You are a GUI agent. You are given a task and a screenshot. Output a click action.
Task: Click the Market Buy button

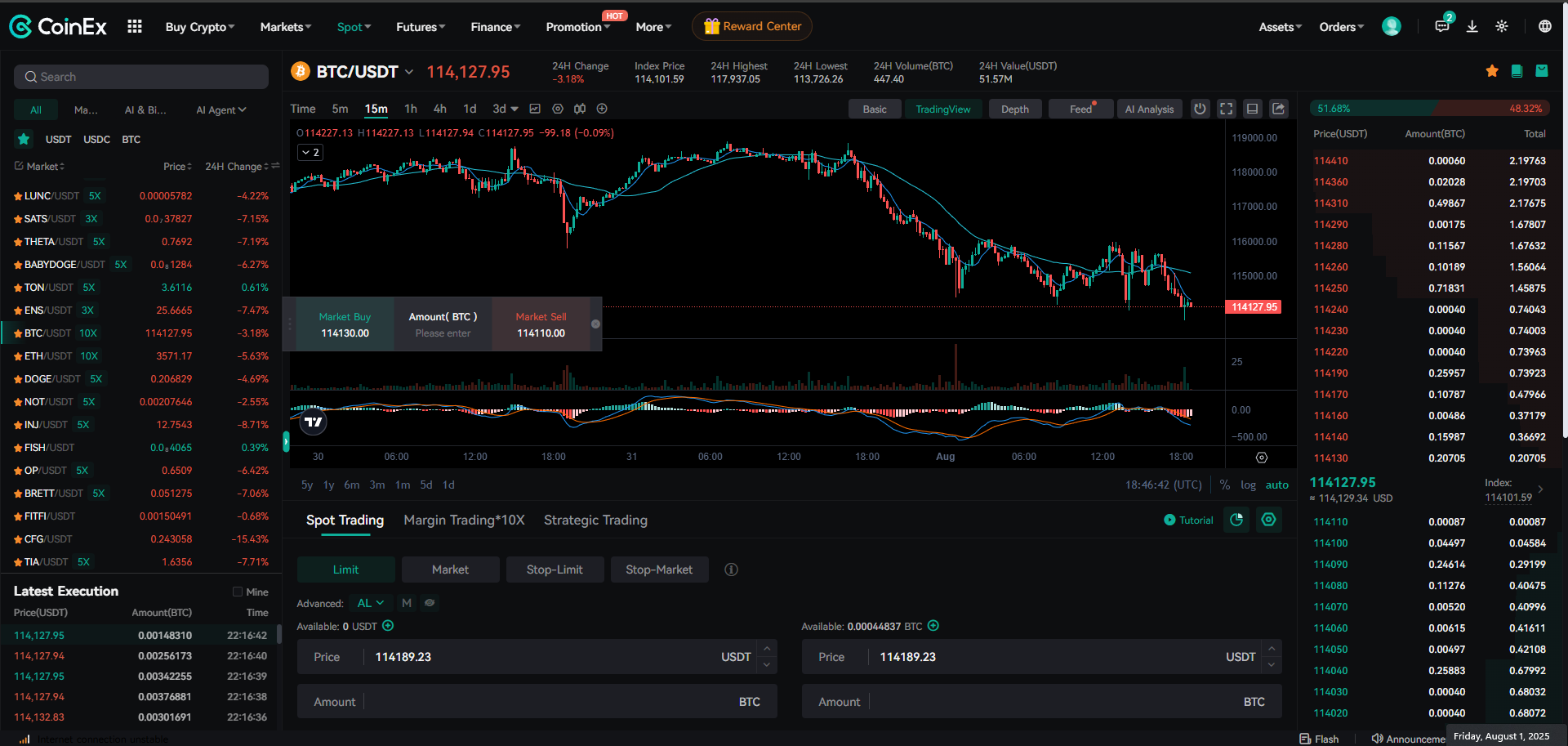pos(345,324)
